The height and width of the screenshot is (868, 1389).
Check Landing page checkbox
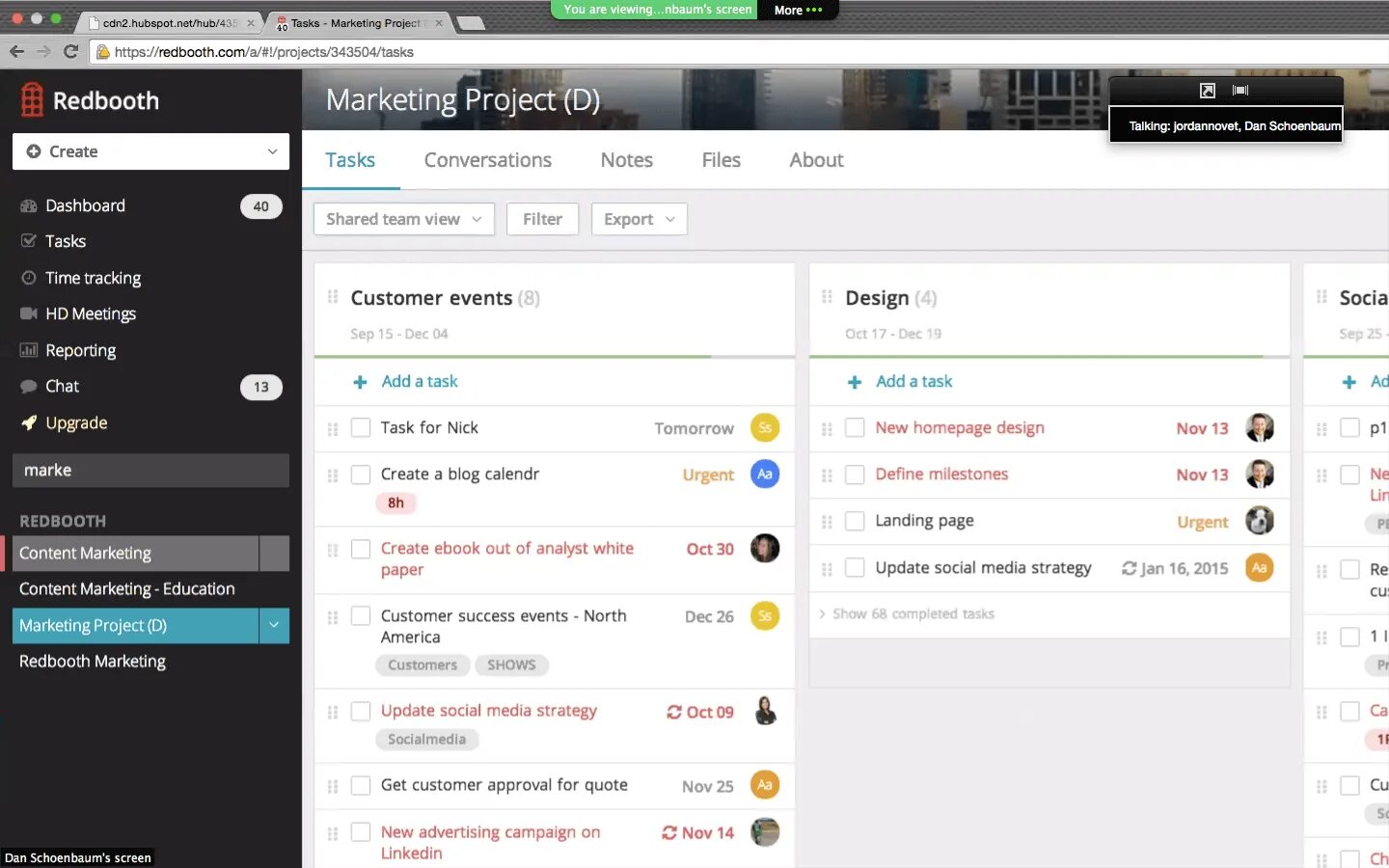[x=855, y=521]
